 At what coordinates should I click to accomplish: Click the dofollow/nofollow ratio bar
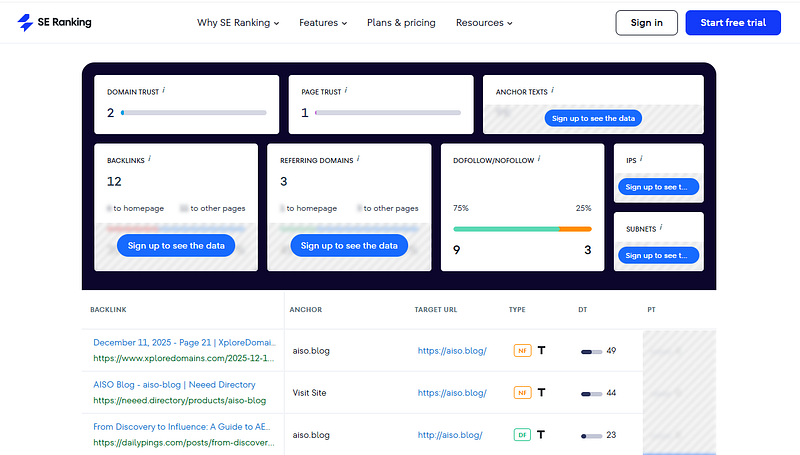(522, 229)
